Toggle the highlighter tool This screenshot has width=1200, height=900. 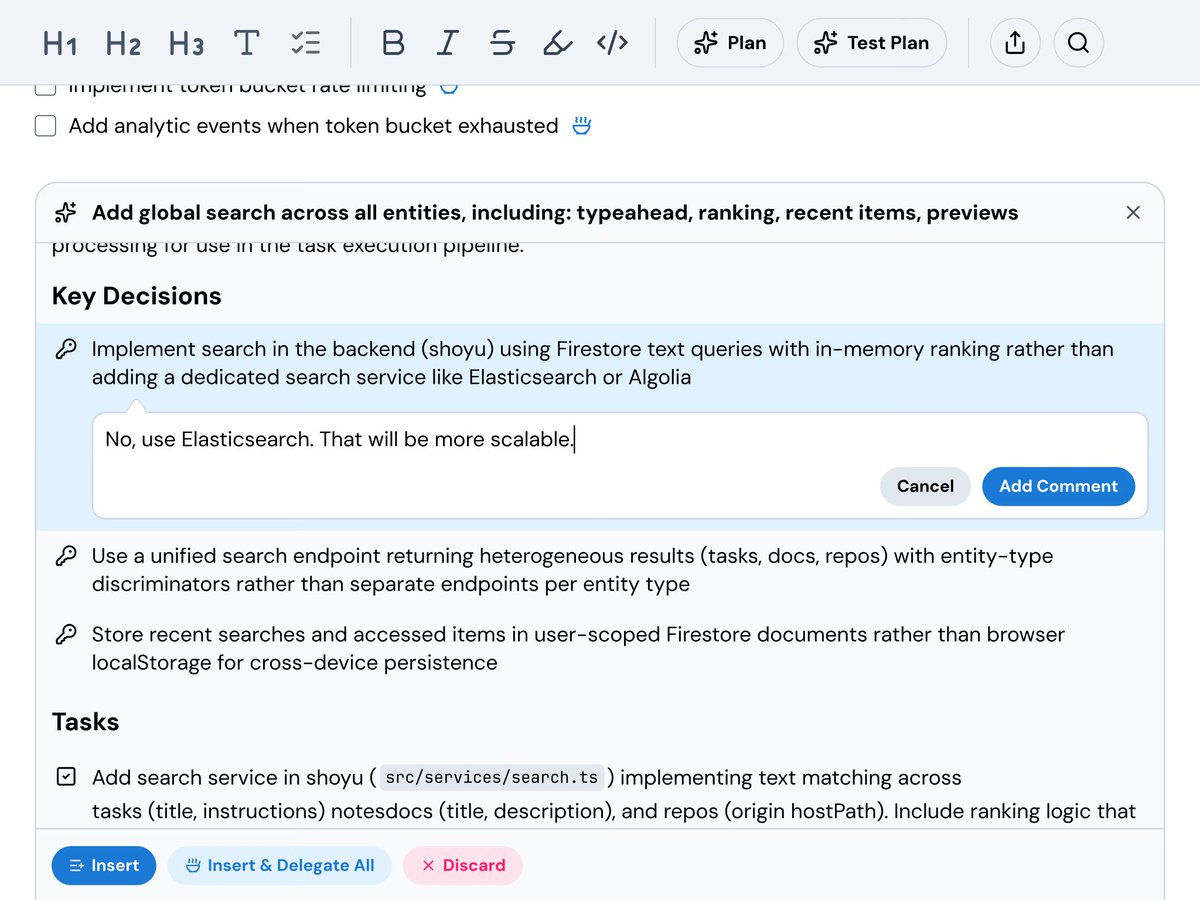[x=557, y=43]
